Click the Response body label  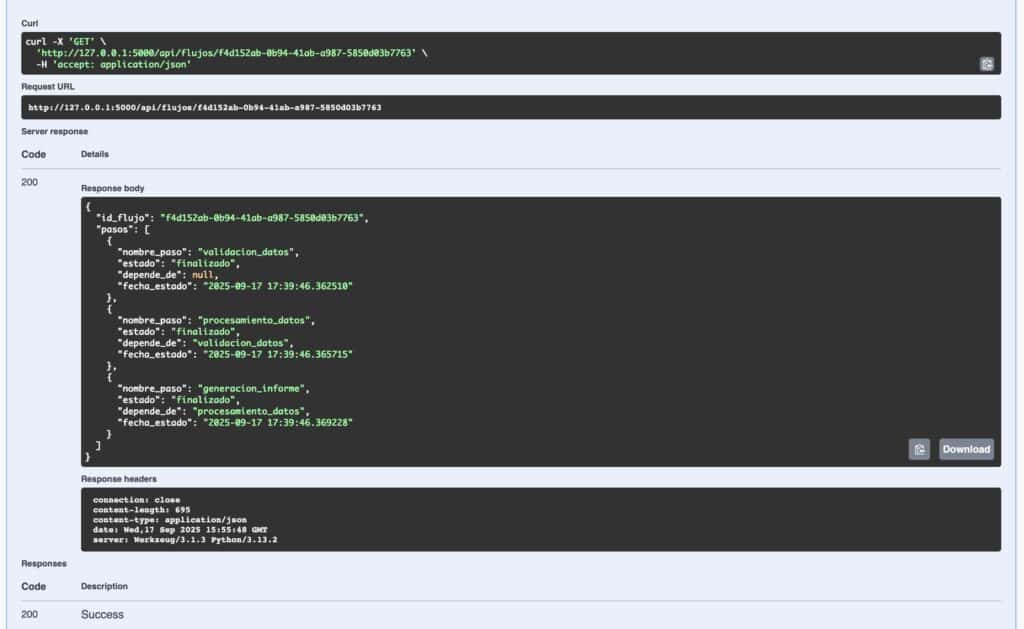coord(112,188)
